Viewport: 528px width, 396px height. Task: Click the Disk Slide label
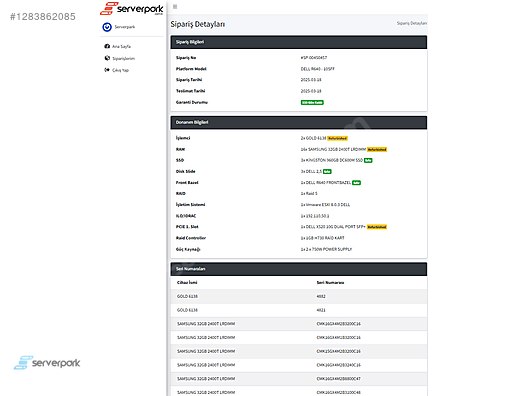(186, 171)
